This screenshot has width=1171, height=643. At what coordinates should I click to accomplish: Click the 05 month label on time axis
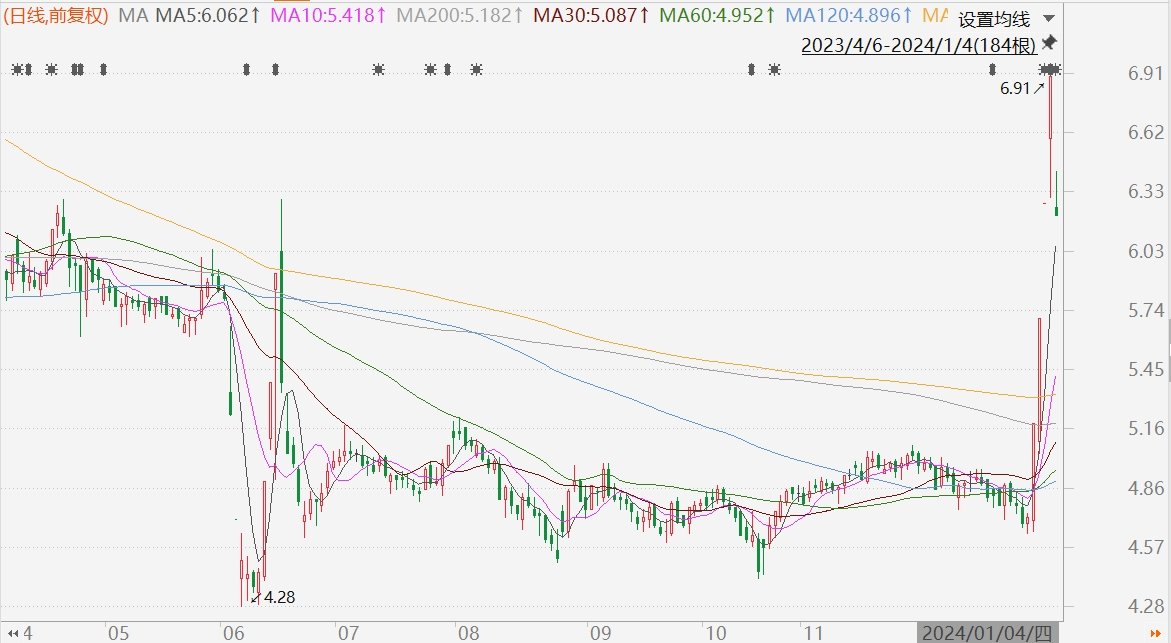click(x=118, y=633)
